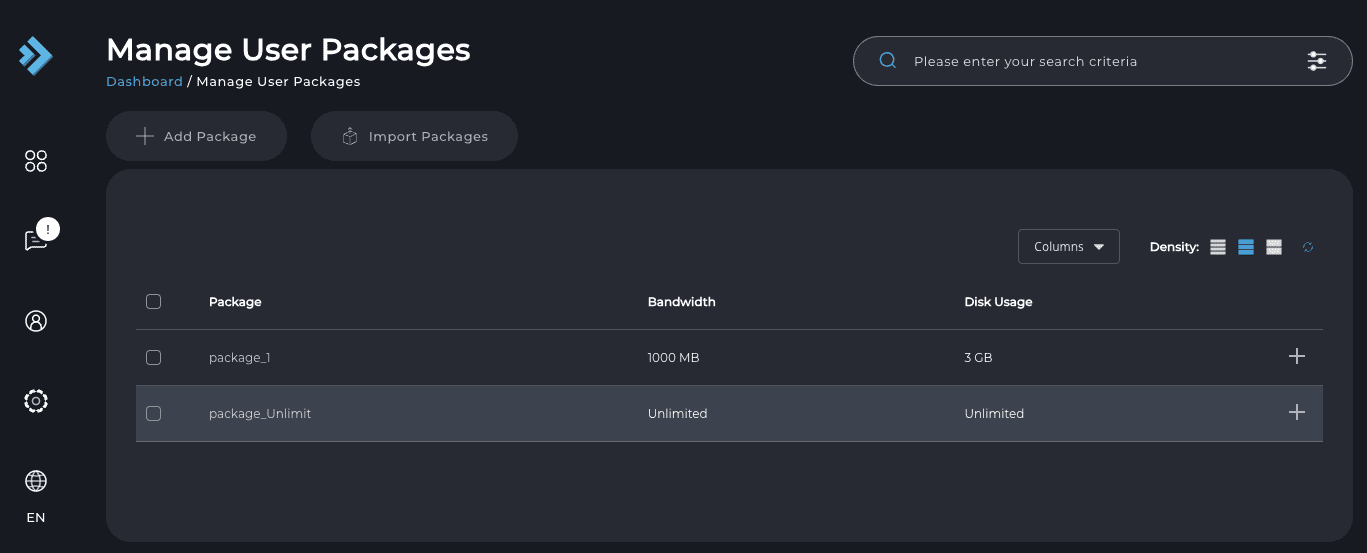
Task: Click the search magnifier icon
Action: click(x=887, y=61)
